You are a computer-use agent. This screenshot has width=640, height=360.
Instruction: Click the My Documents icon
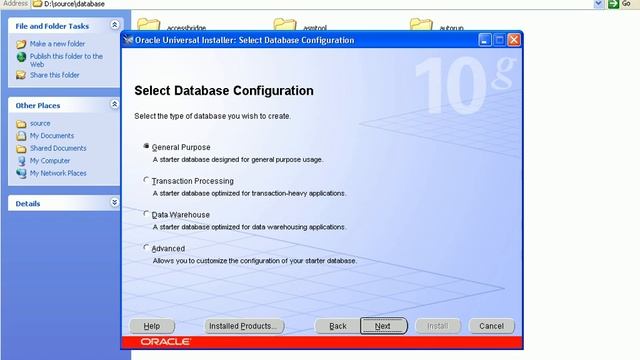click(x=21, y=136)
